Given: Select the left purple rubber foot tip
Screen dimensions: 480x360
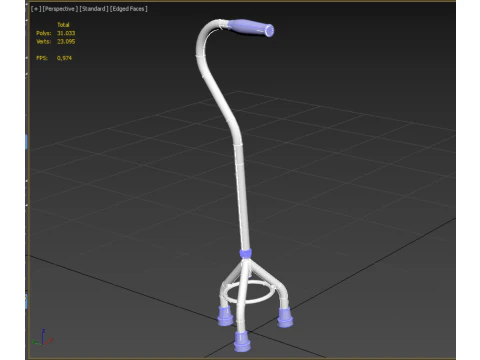Looking at the screenshot, I should [225, 316].
